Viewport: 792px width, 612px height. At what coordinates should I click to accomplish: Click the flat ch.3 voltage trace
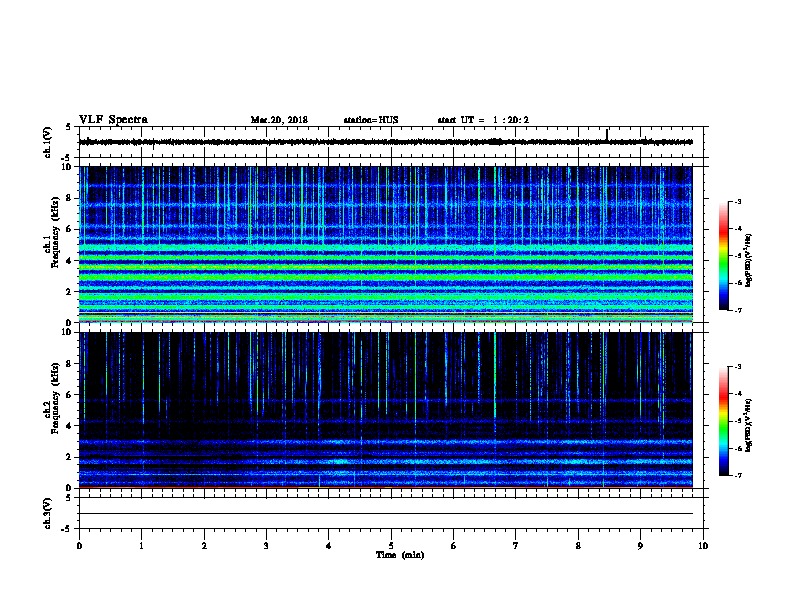click(386, 514)
